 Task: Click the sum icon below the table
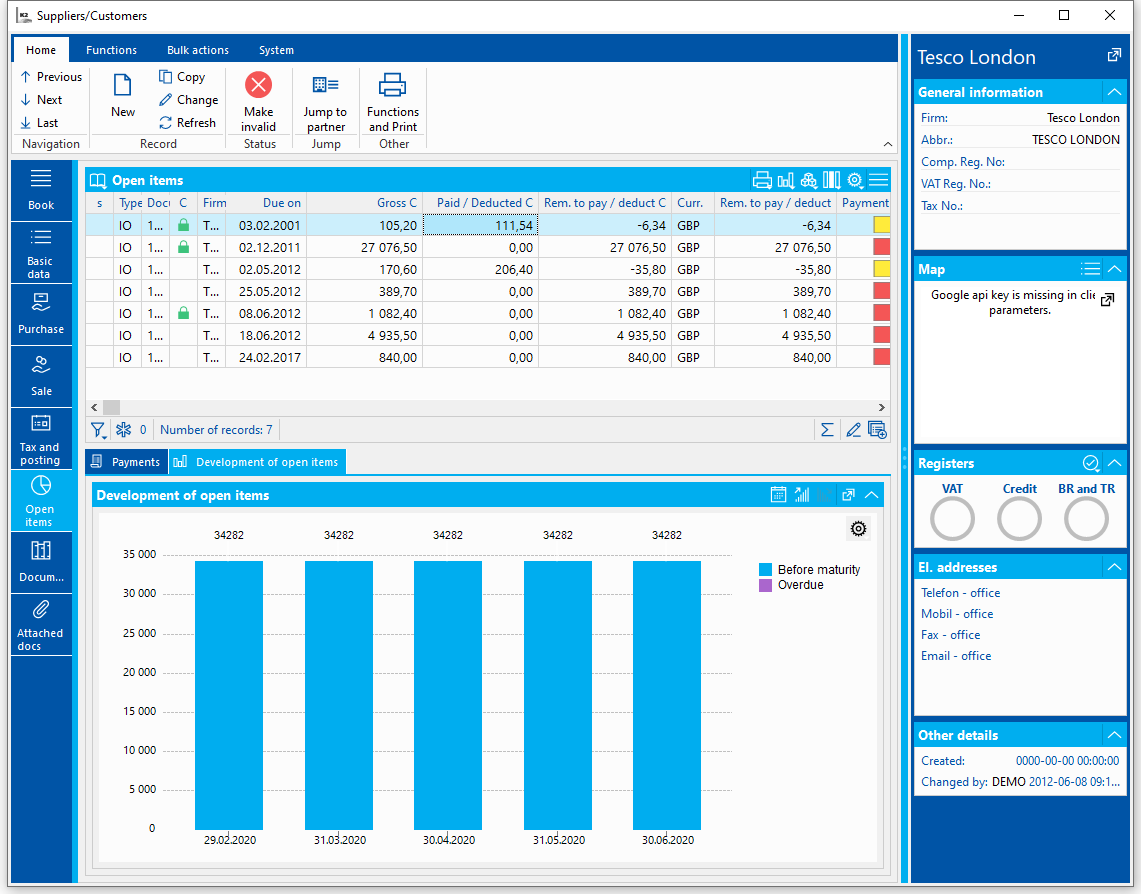pos(827,430)
